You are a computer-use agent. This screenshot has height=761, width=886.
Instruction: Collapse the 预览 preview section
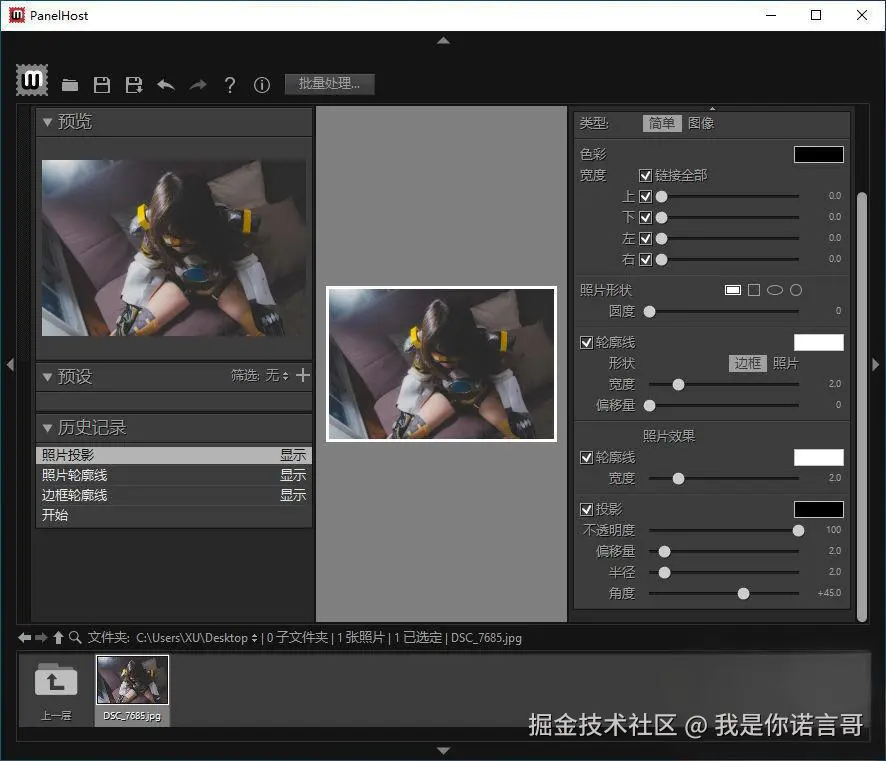(47, 121)
